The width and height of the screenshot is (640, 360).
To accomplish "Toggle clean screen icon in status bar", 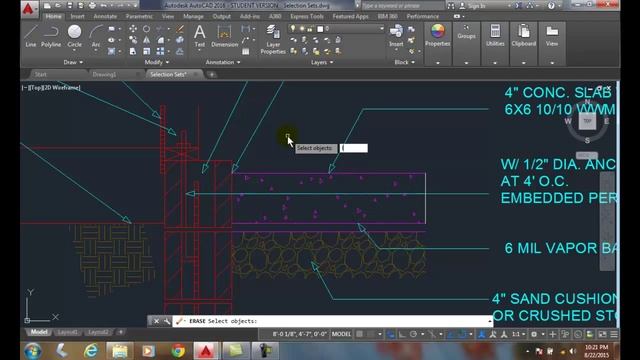I will click(x=602, y=334).
